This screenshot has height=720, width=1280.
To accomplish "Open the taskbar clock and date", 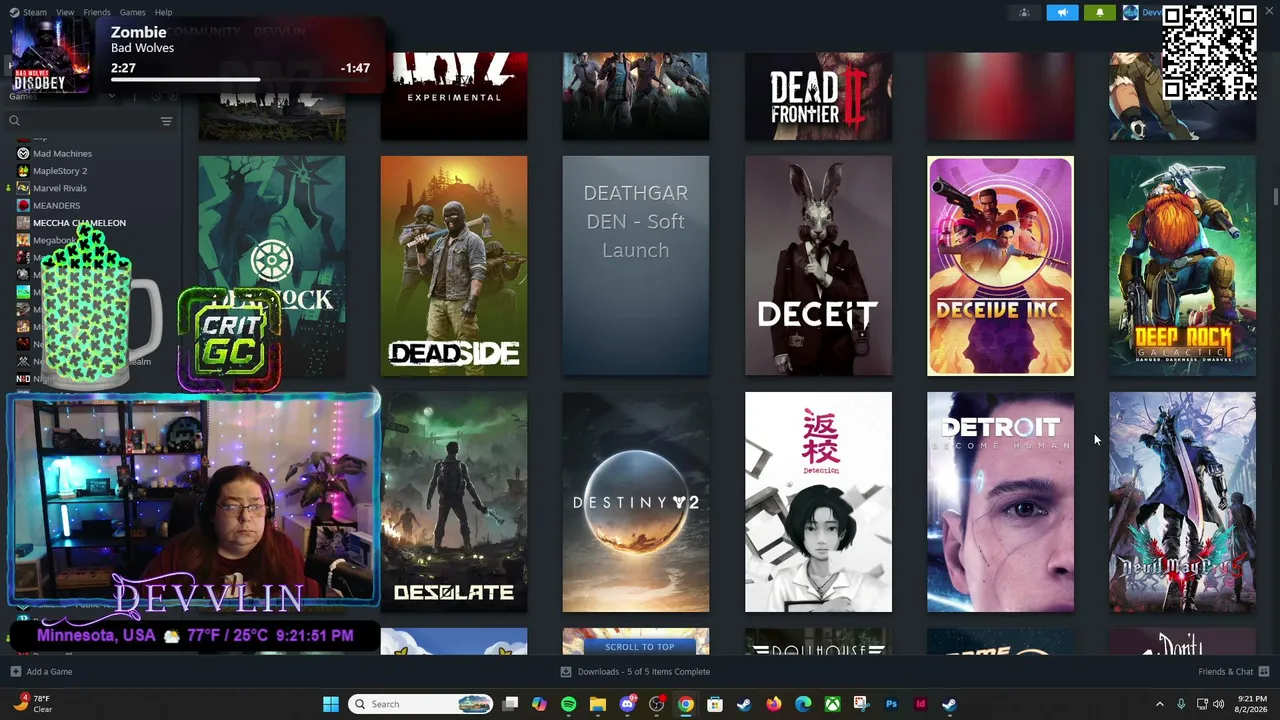I will 1252,704.
